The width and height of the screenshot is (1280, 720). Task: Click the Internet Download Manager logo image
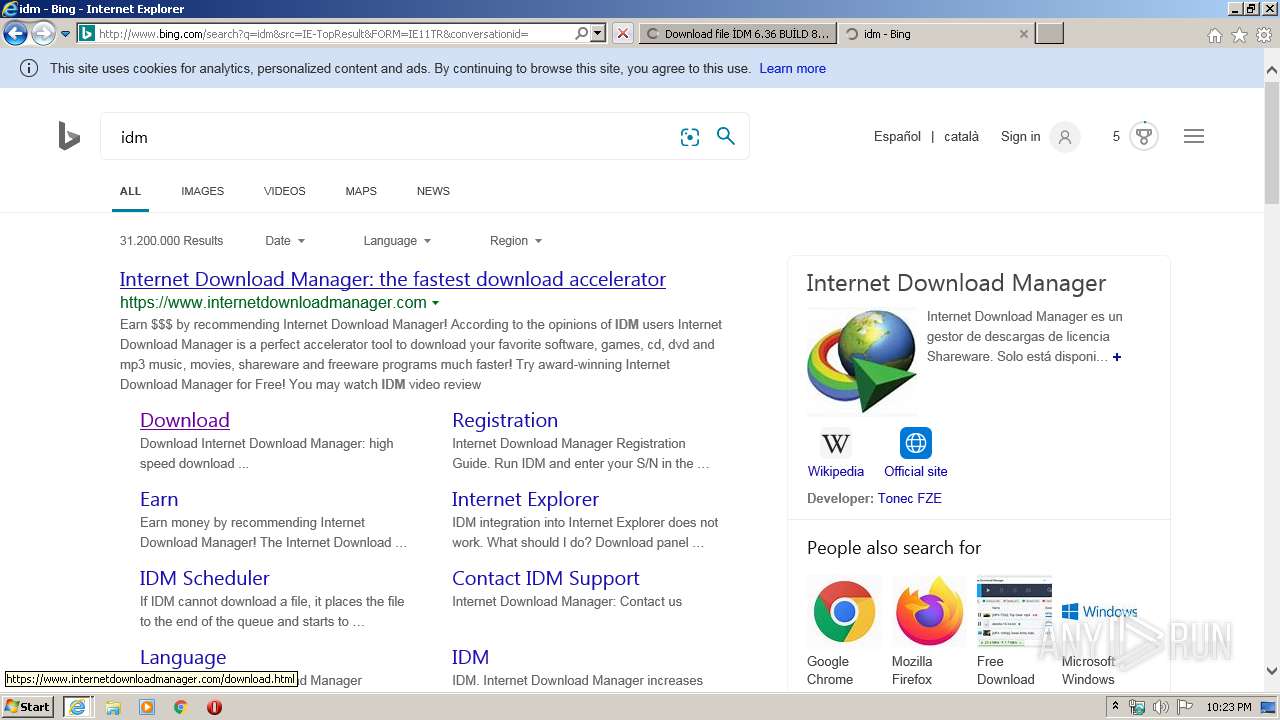[x=861, y=361]
